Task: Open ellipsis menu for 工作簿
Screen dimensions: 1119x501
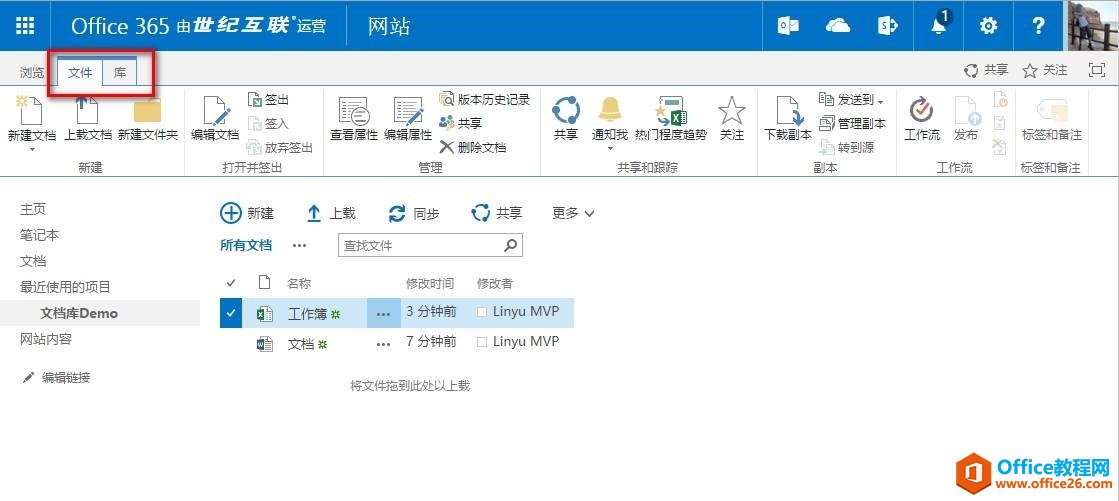Action: pyautogui.click(x=383, y=313)
